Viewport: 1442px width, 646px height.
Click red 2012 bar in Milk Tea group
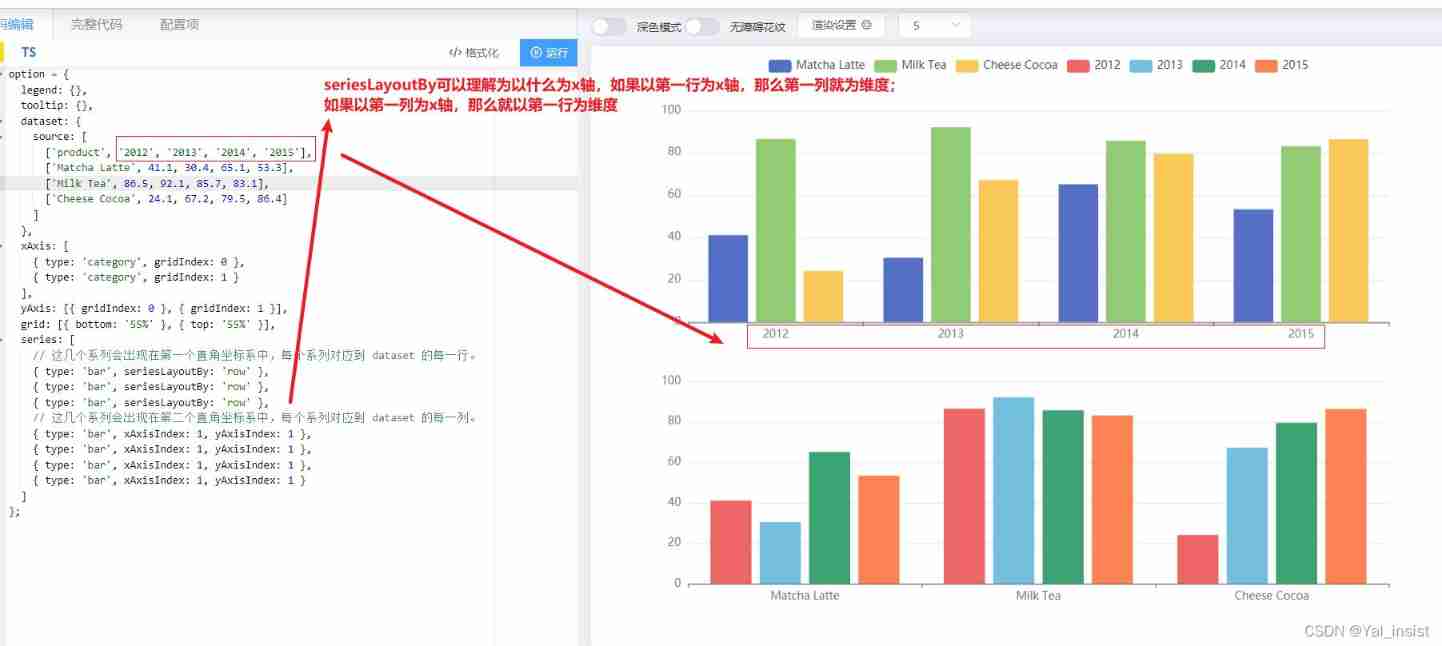pos(964,496)
